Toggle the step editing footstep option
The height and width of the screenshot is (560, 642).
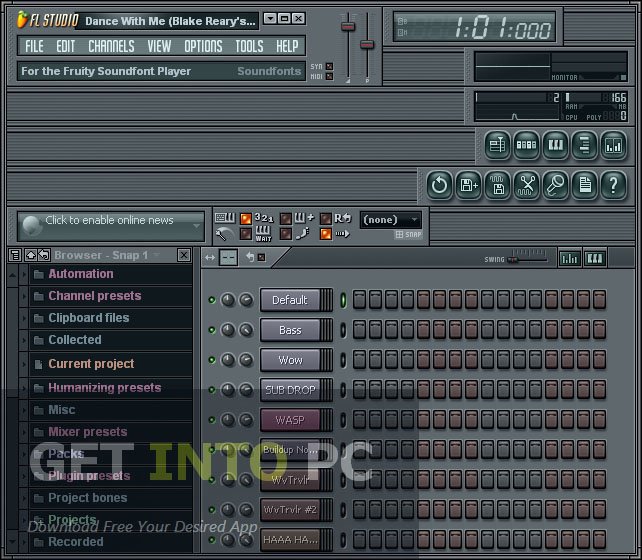286,234
